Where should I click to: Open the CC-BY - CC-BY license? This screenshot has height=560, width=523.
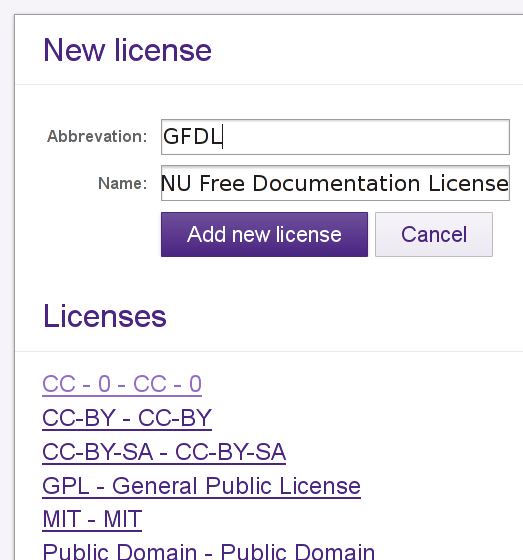(x=127, y=418)
